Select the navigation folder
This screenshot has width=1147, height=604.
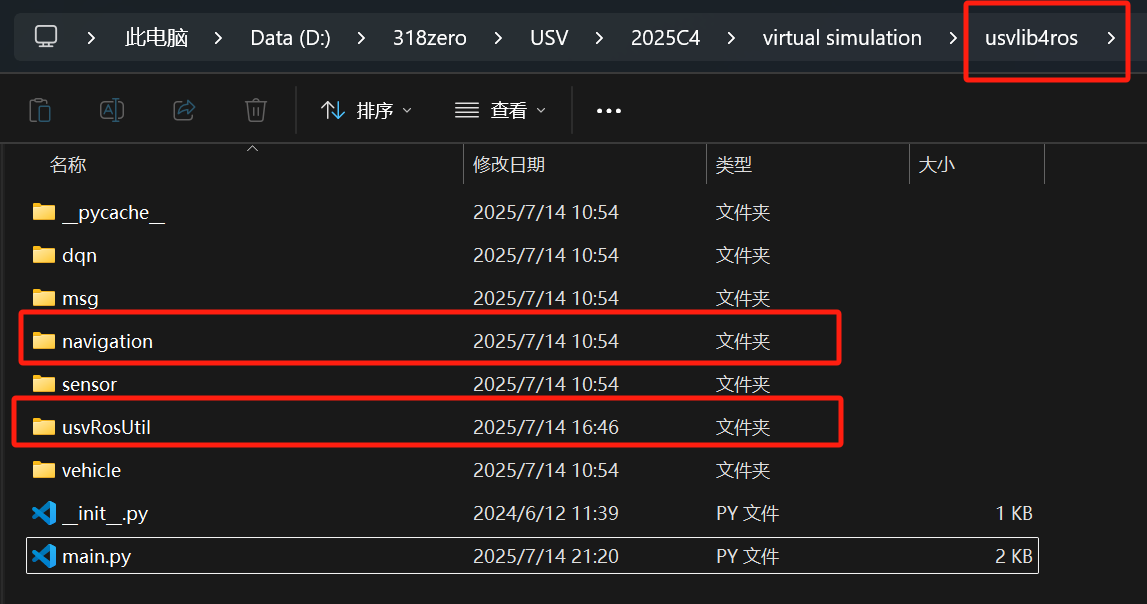point(107,341)
